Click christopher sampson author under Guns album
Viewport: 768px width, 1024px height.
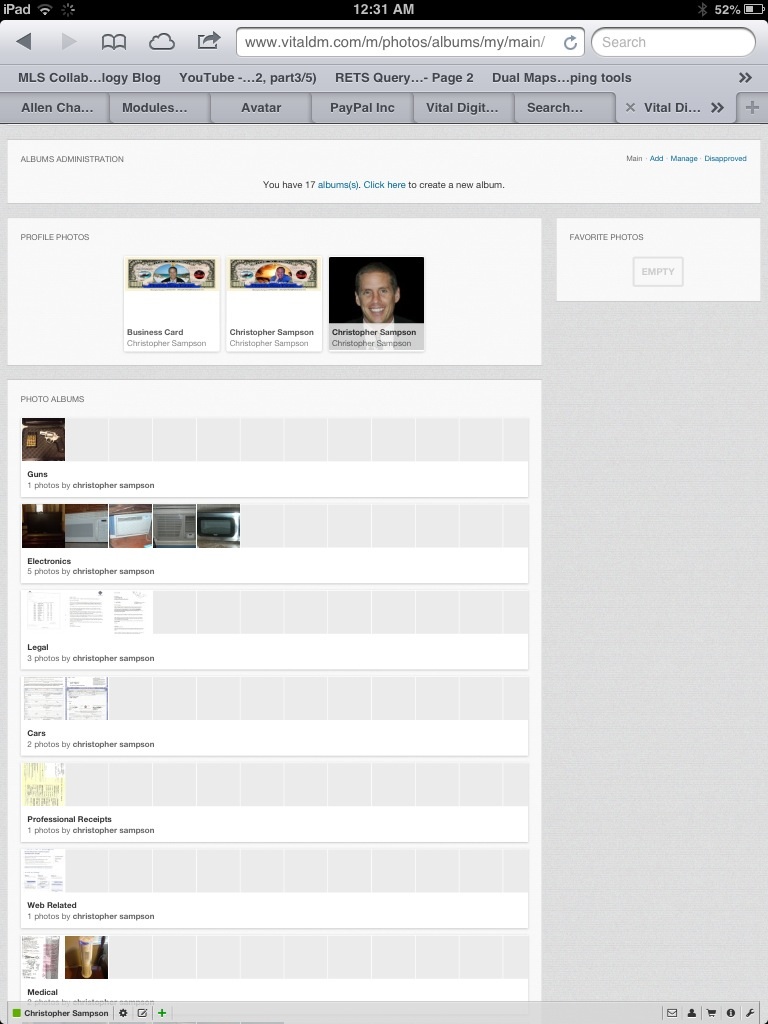pyautogui.click(x=114, y=485)
